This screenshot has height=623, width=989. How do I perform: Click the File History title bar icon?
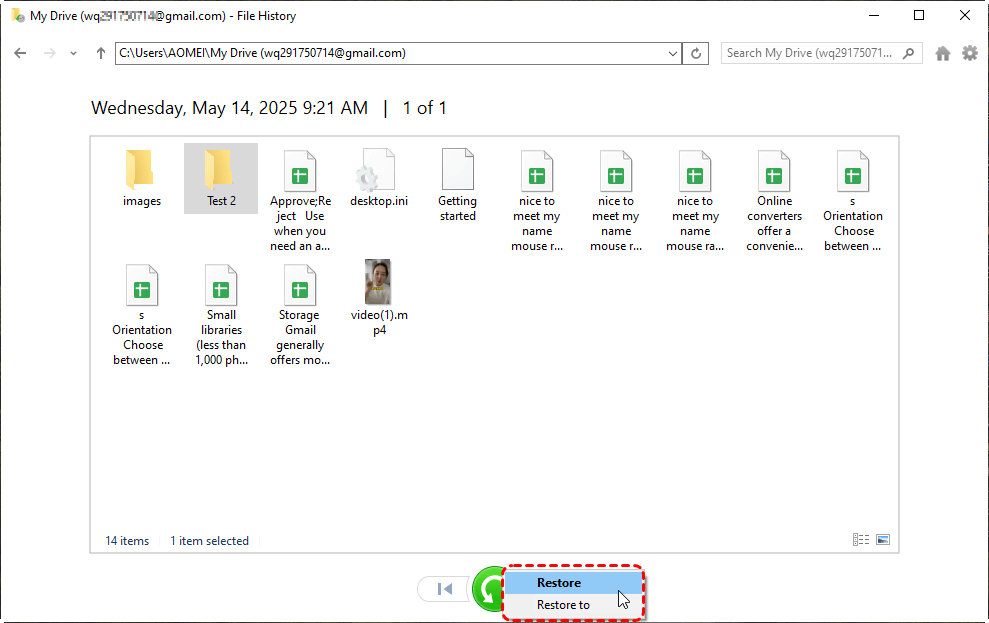click(18, 15)
